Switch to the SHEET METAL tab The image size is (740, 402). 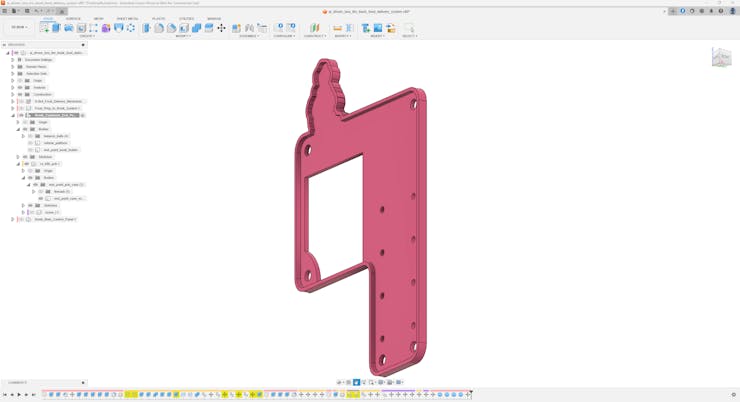point(127,18)
